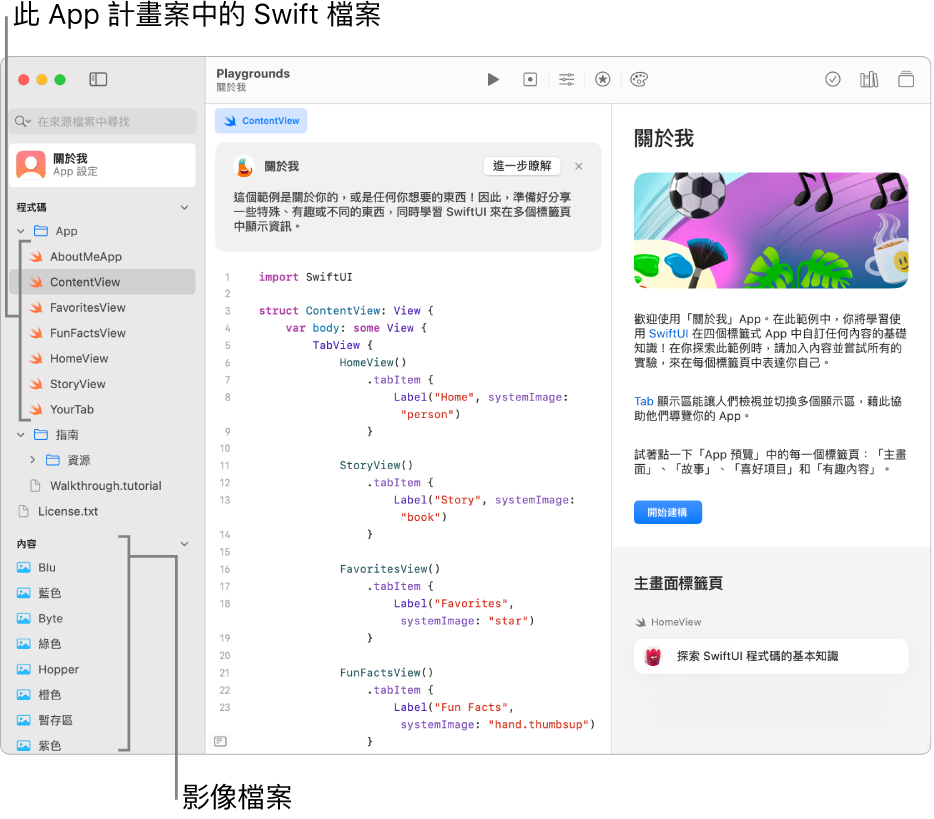The width and height of the screenshot is (934, 819).
Task: Click the "FunFactsView()" code line
Action: click(x=386, y=673)
